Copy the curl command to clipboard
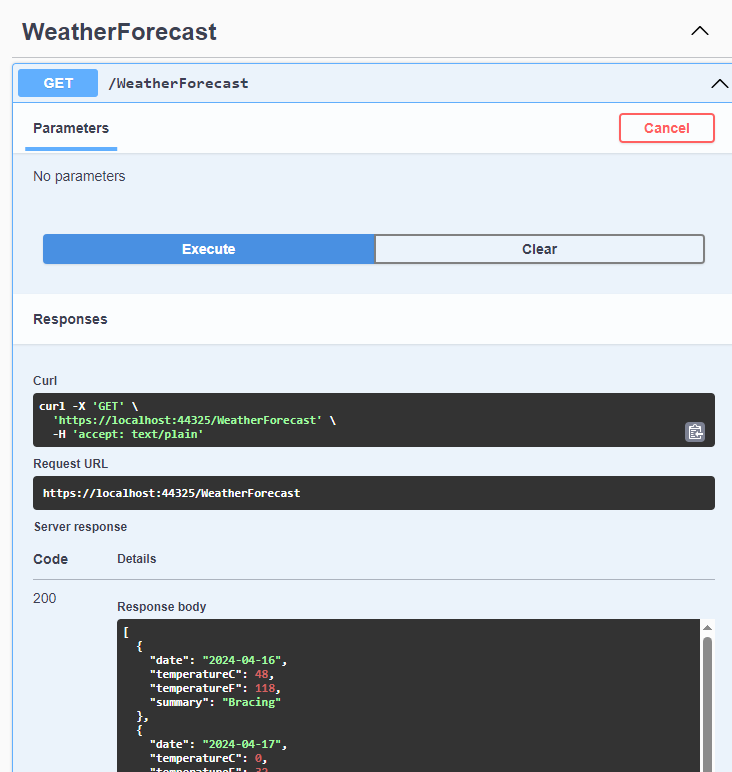 pyautogui.click(x=695, y=432)
